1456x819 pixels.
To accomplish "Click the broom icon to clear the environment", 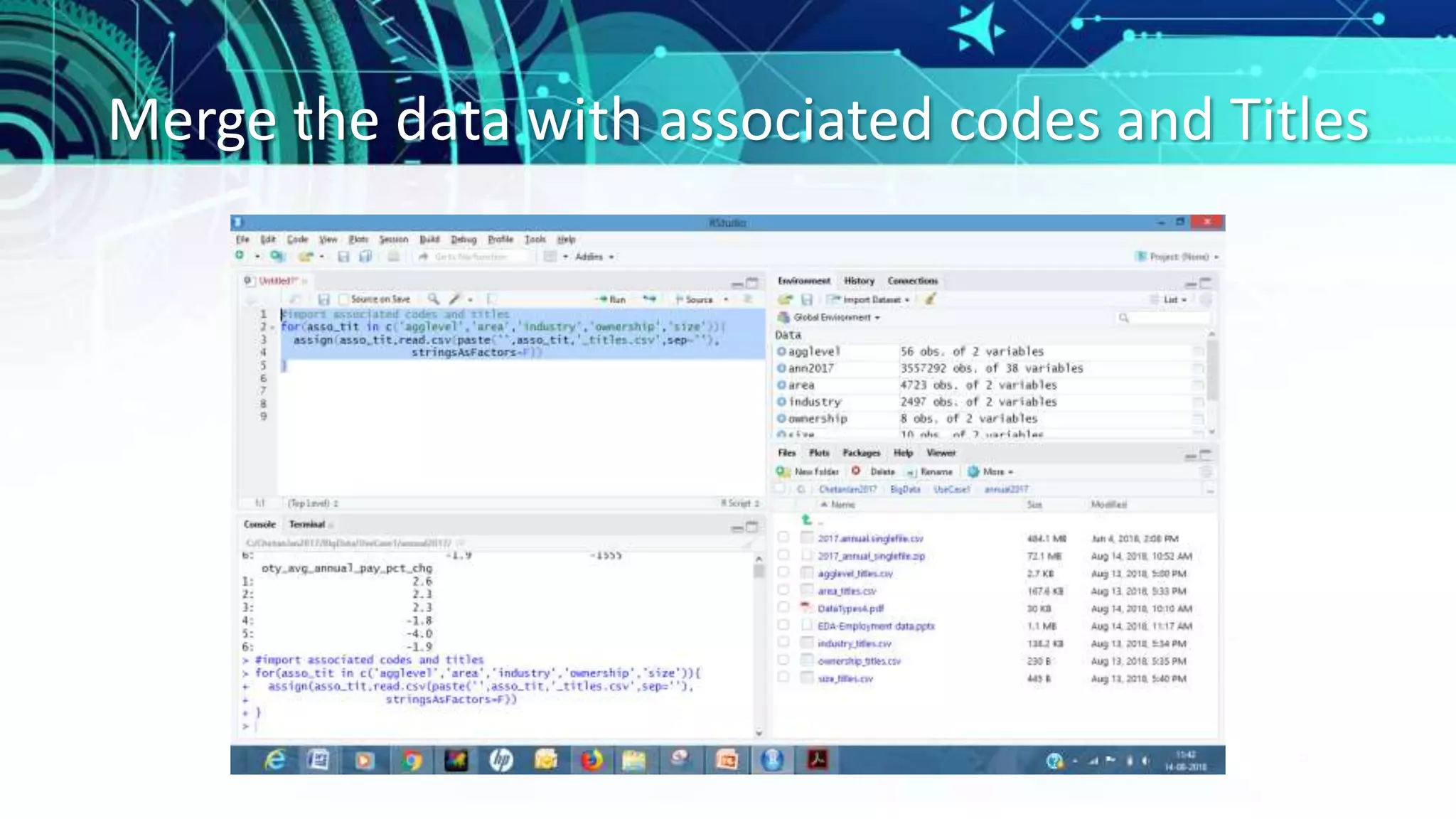I will 930,299.
